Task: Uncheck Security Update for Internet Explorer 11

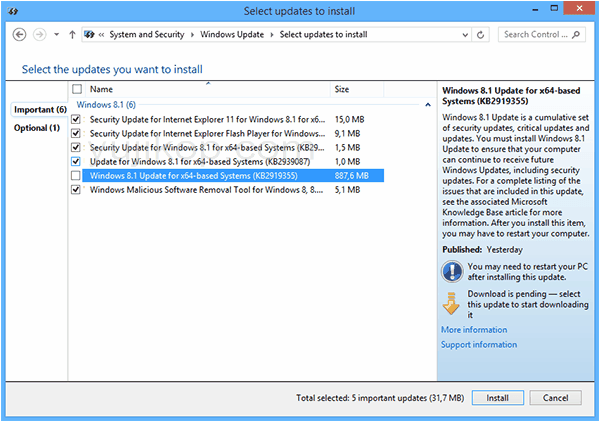Action: click(76, 119)
